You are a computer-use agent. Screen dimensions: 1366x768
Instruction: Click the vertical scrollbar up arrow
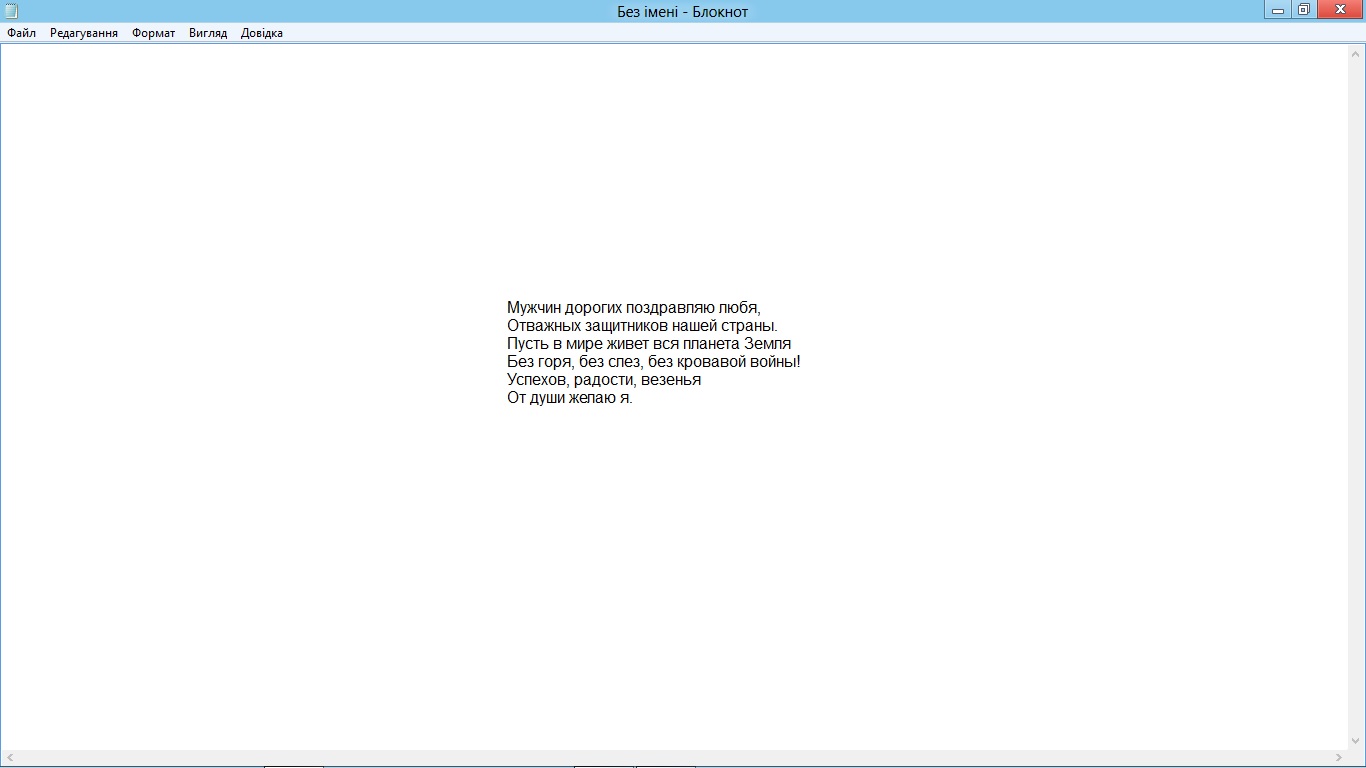[x=1357, y=54]
